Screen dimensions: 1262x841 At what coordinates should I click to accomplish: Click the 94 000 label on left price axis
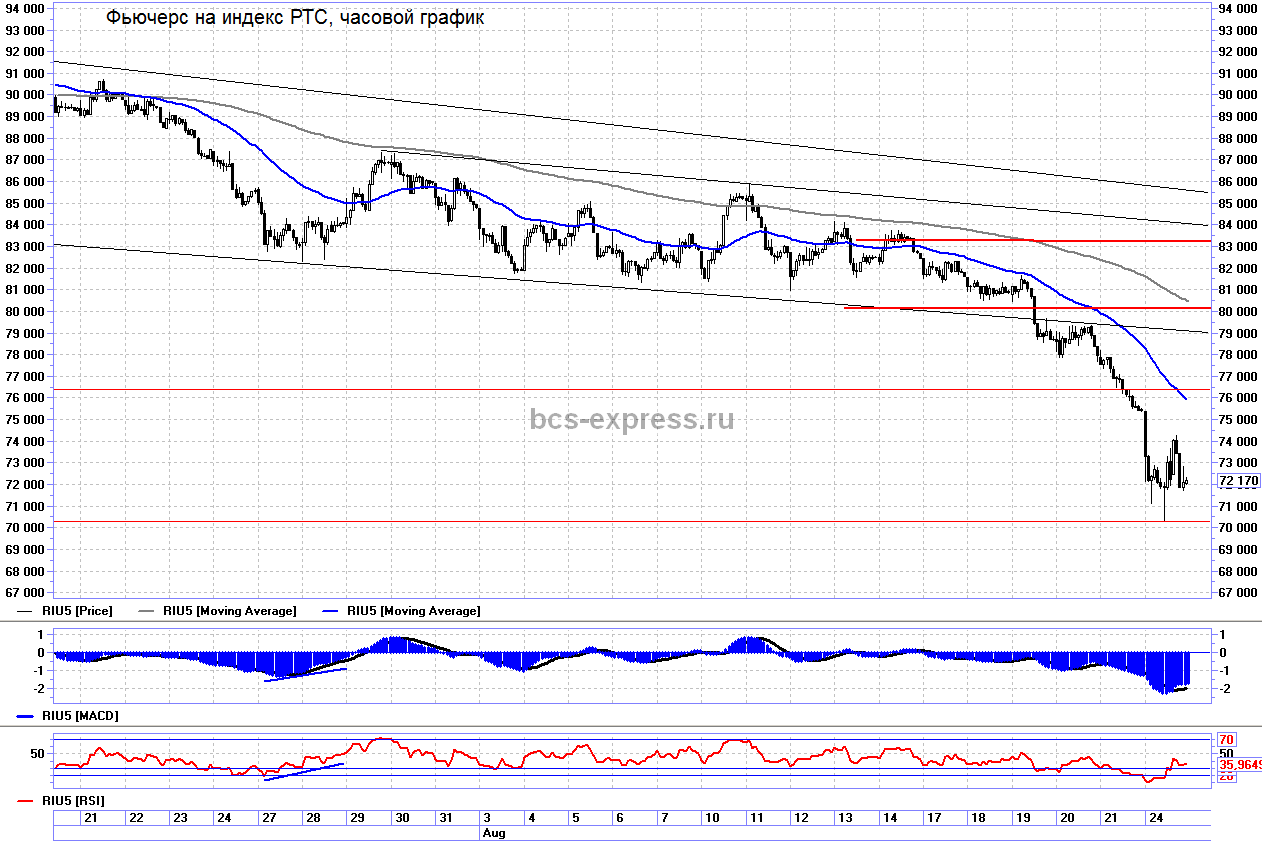click(x=24, y=8)
